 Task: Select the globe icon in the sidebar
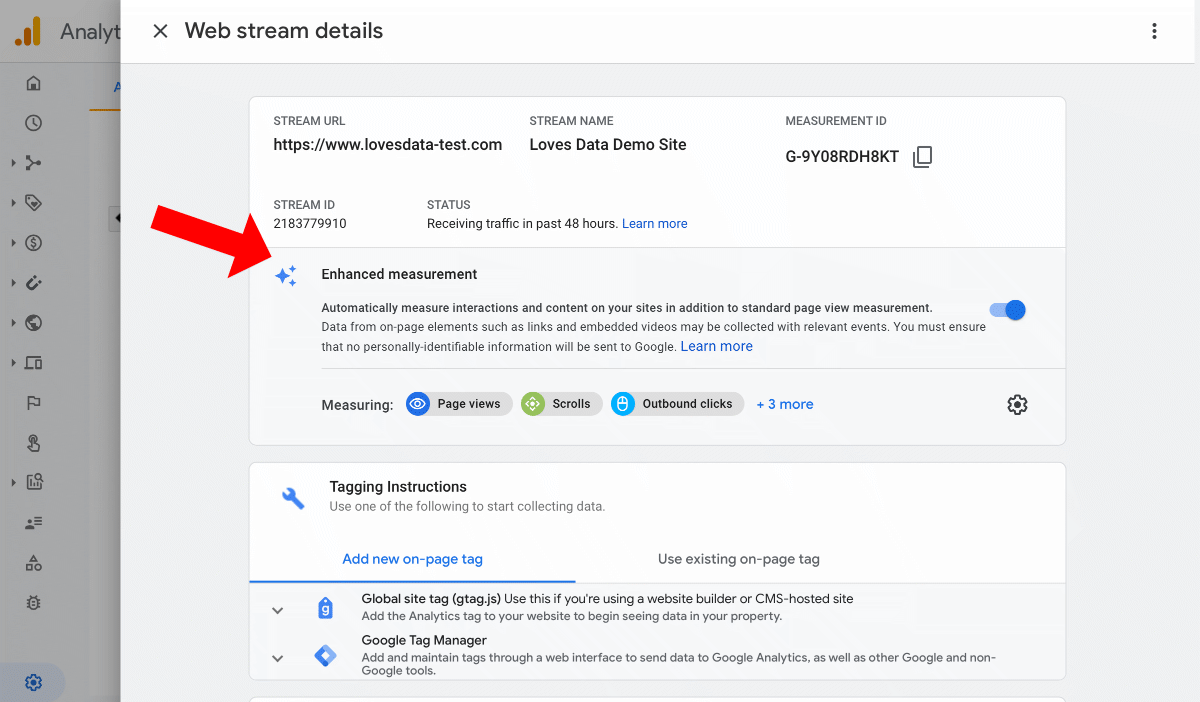coord(32,322)
